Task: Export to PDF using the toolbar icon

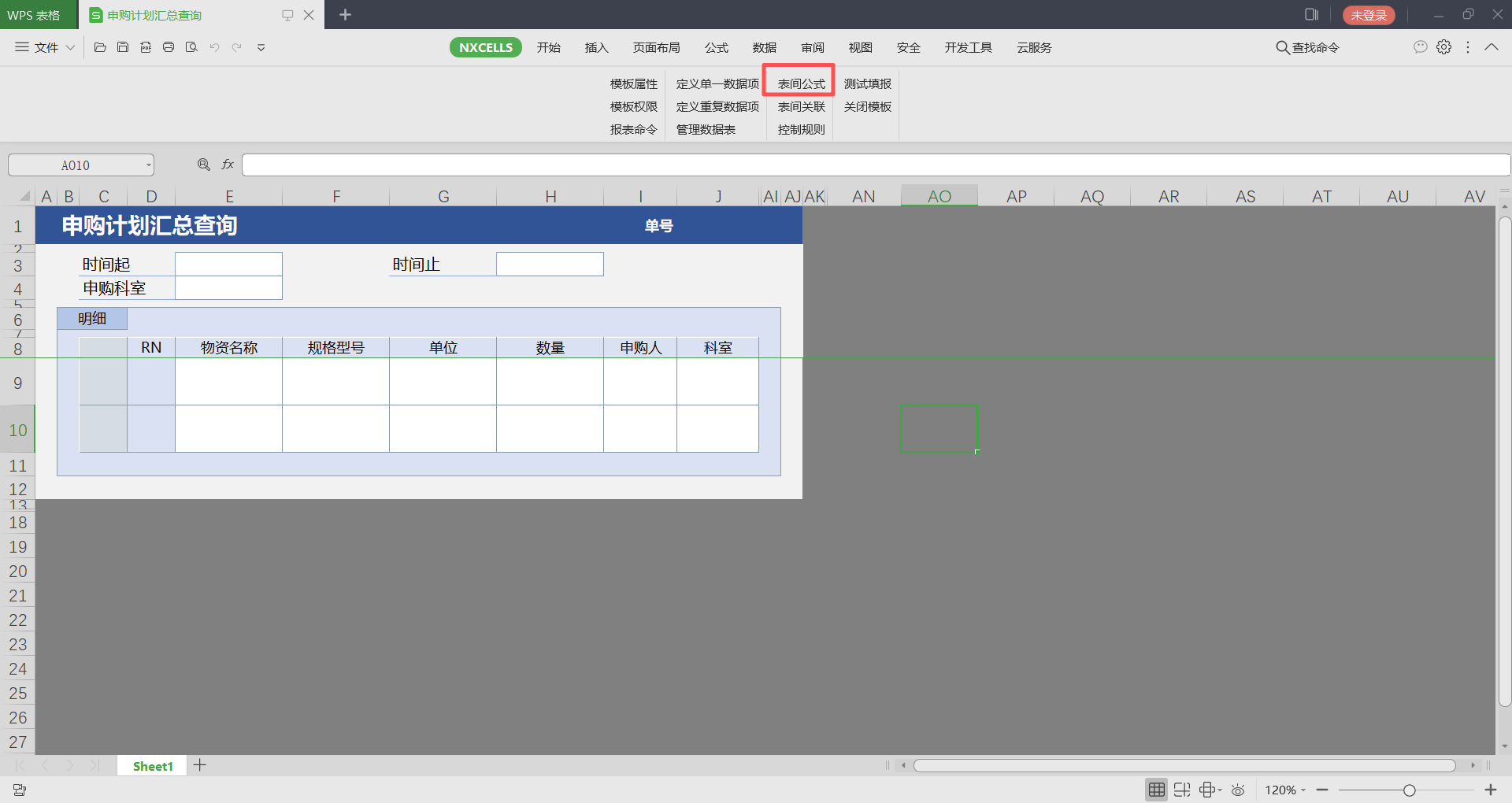Action: coord(146,47)
